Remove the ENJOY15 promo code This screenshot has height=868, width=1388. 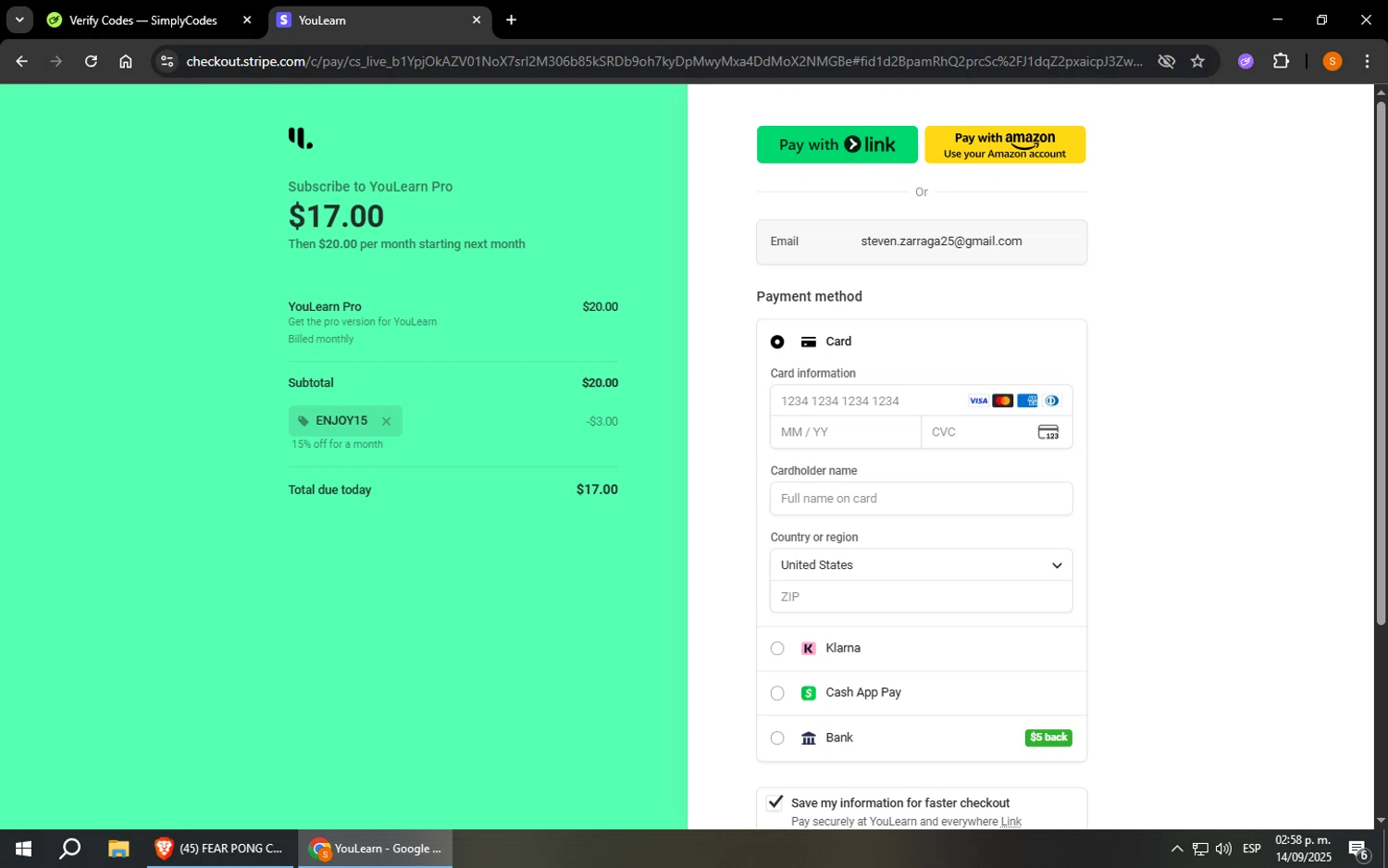coord(386,421)
